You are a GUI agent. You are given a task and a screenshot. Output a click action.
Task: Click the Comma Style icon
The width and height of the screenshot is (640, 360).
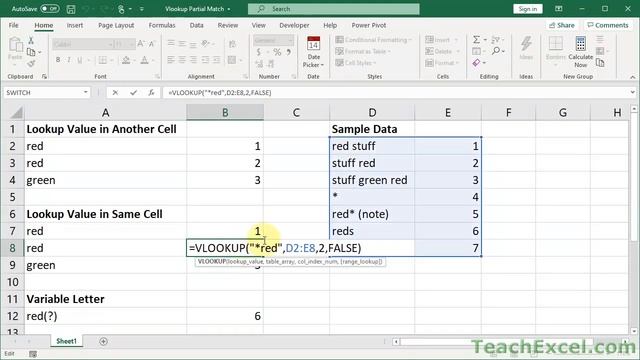coord(289,52)
